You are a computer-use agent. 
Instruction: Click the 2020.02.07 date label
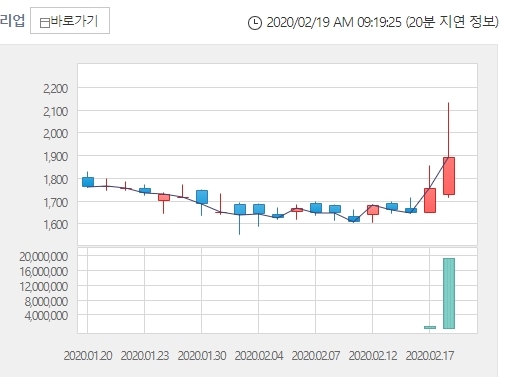pyautogui.click(x=316, y=356)
